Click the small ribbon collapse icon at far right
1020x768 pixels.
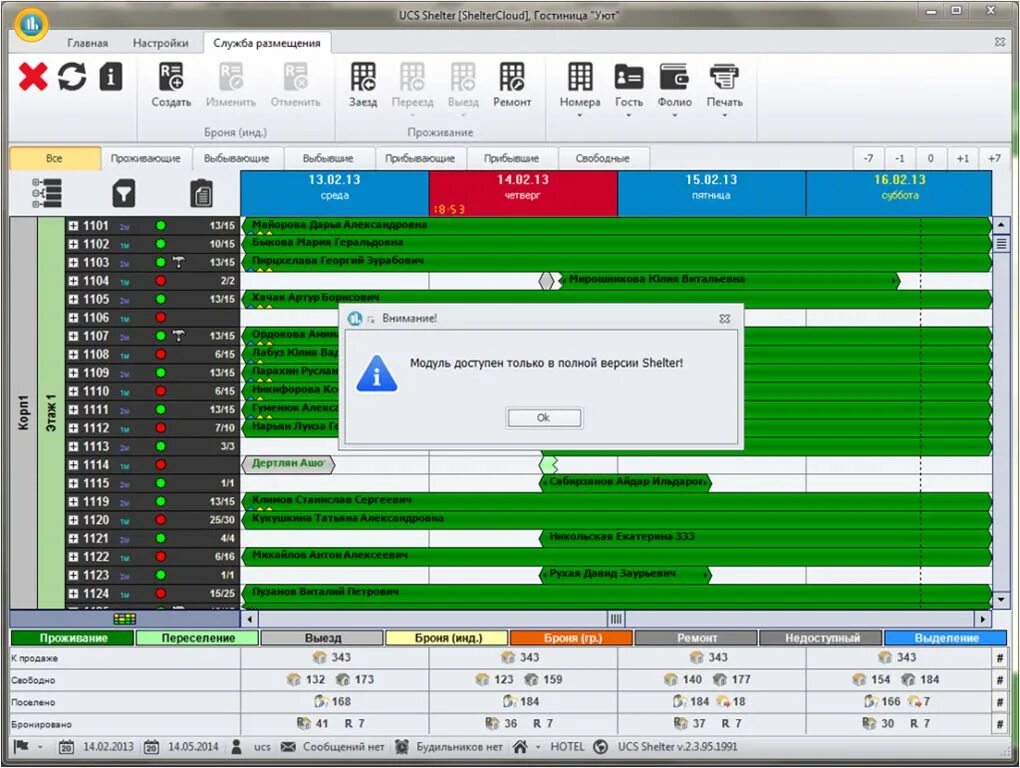[x=1000, y=42]
